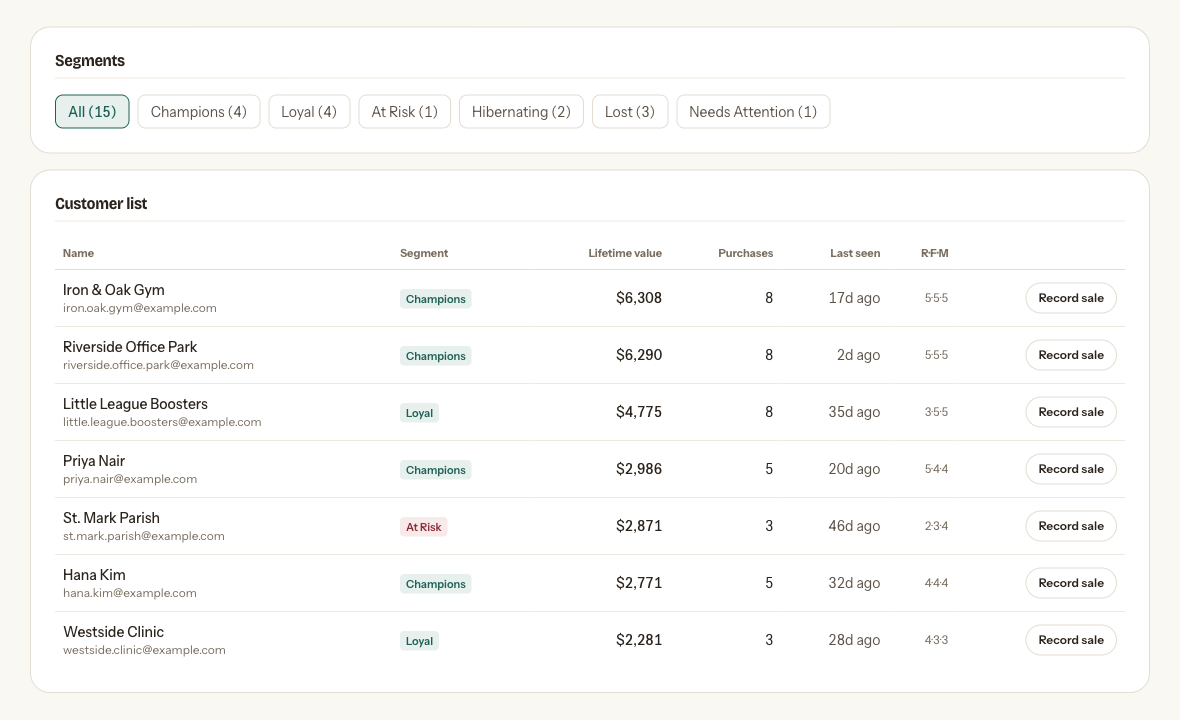Screen dimensions: 1180x720
Task: Click the 28d ago last seen value
Action: 854,640
